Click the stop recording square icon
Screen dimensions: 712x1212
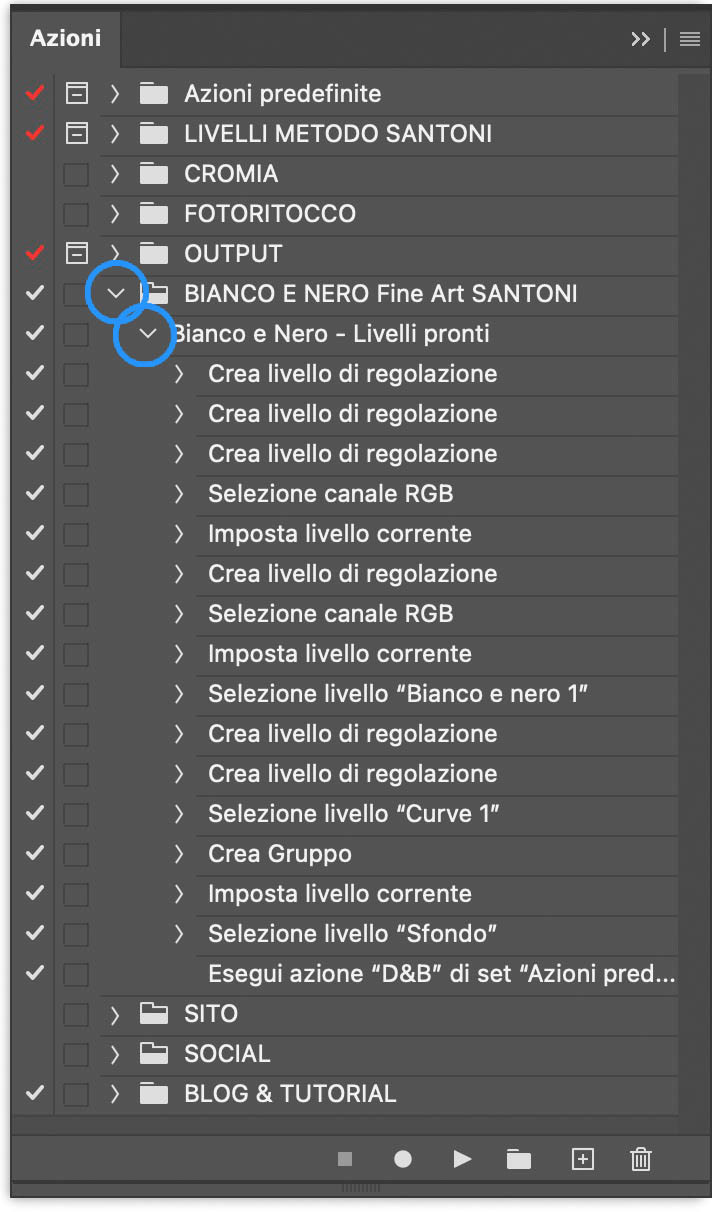click(345, 1159)
